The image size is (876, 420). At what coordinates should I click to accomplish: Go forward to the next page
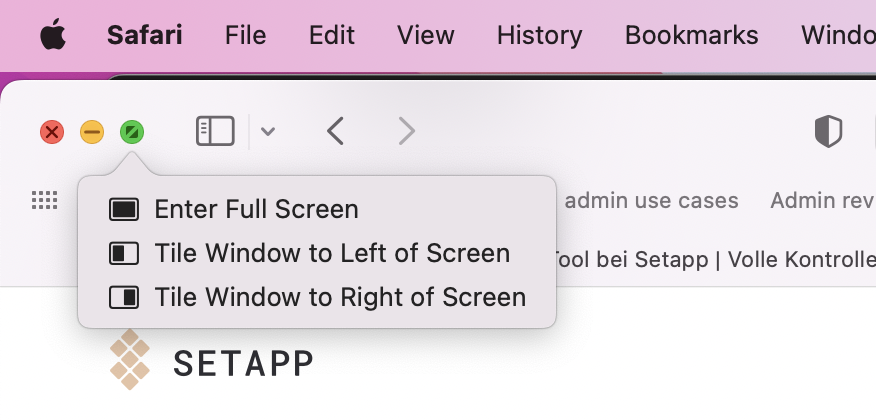point(406,131)
